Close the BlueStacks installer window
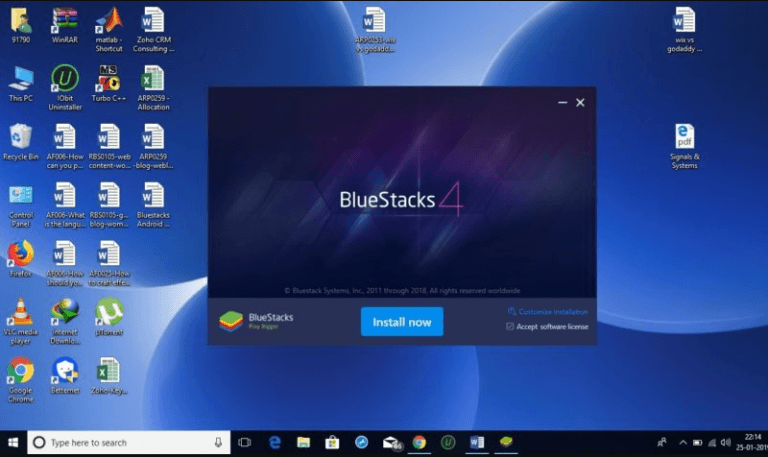Screen dimensions: 768x457 pyautogui.click(x=580, y=102)
